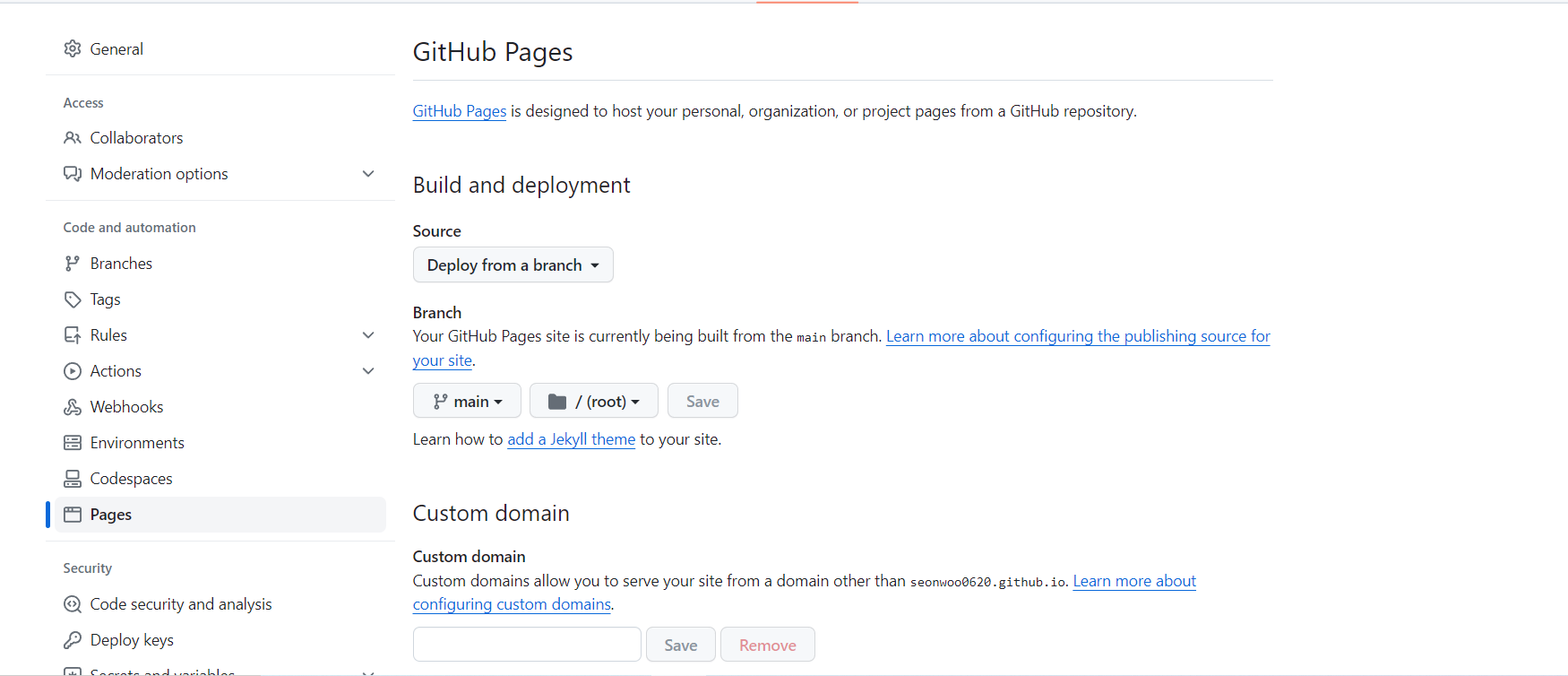Image resolution: width=1568 pixels, height=676 pixels.
Task: Click the Remove custom domain button
Action: point(768,645)
